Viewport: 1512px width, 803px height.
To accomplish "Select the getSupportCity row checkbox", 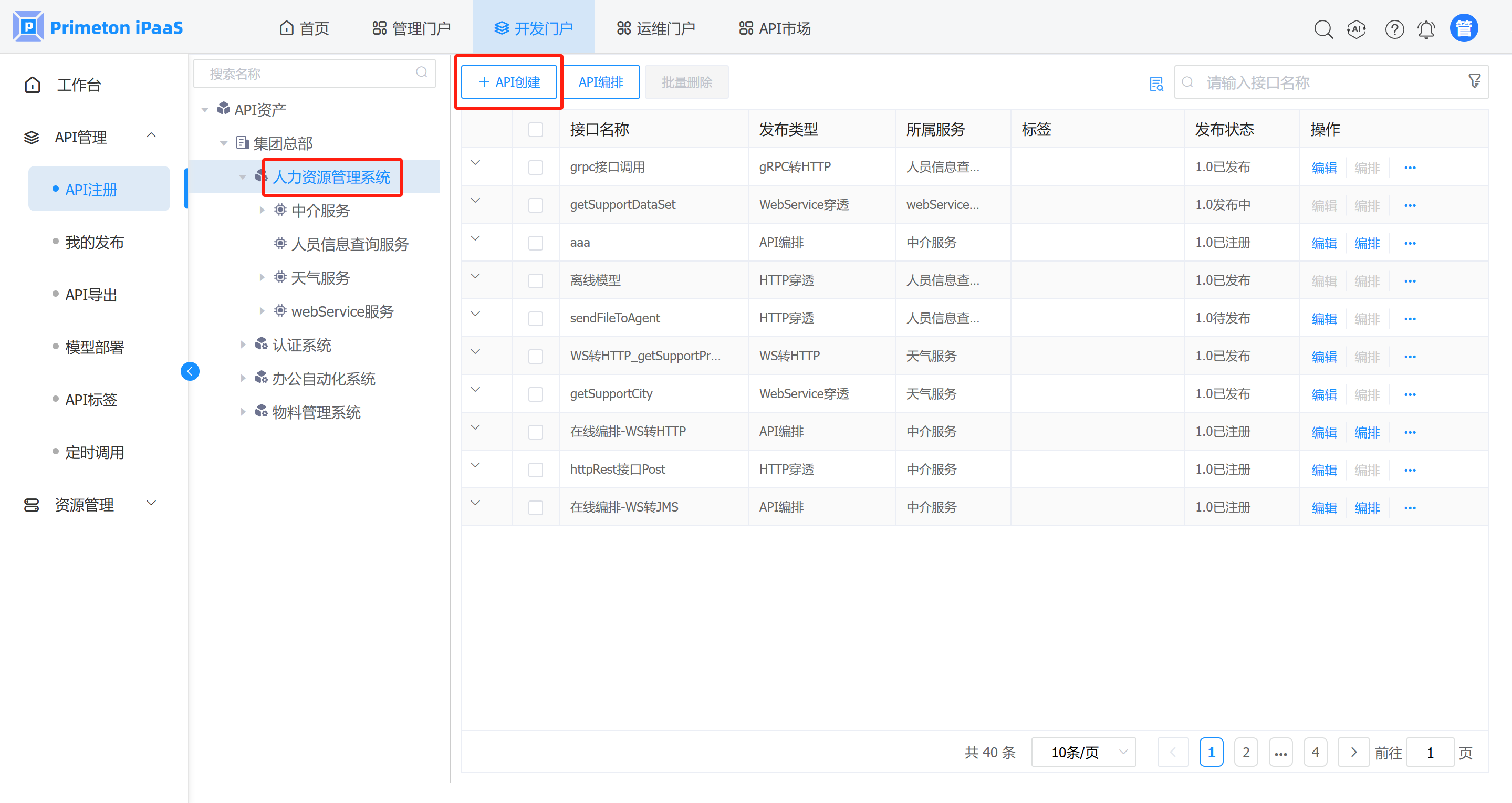I will coord(535,394).
